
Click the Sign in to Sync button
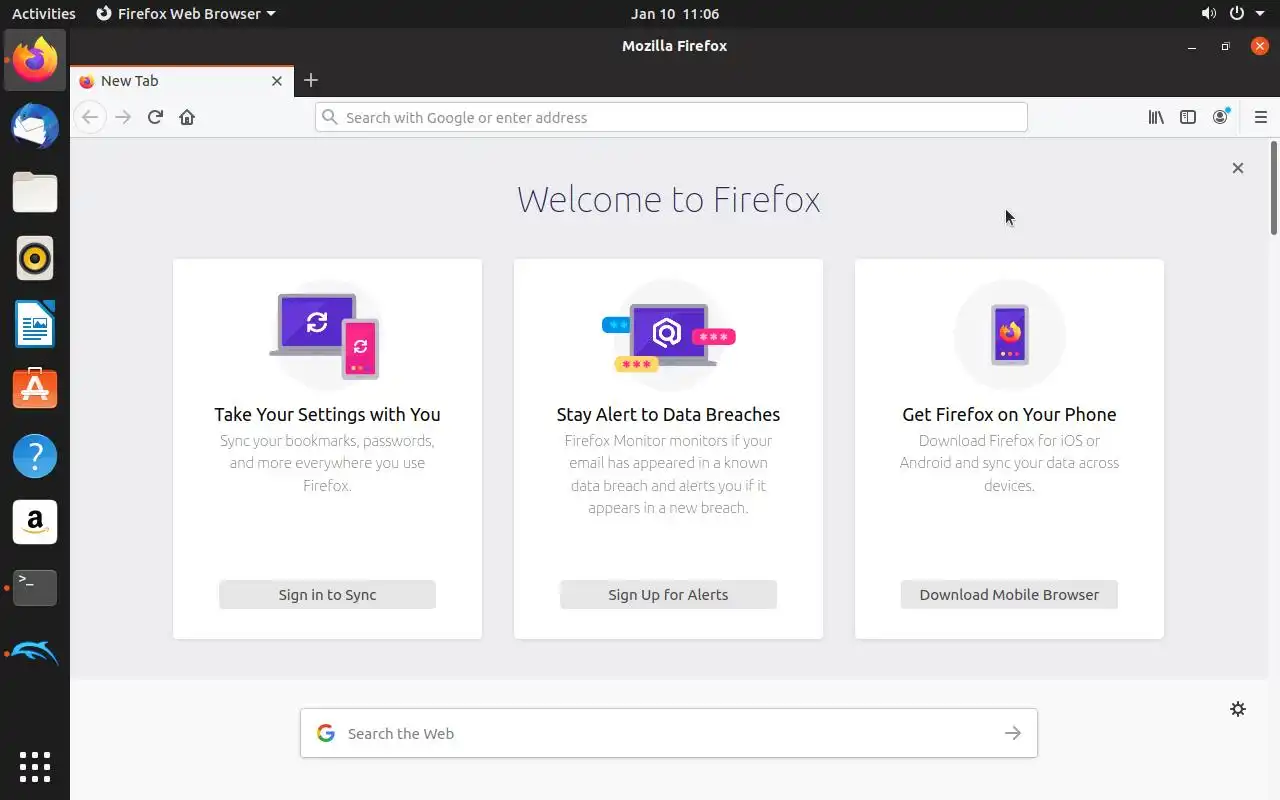point(327,594)
